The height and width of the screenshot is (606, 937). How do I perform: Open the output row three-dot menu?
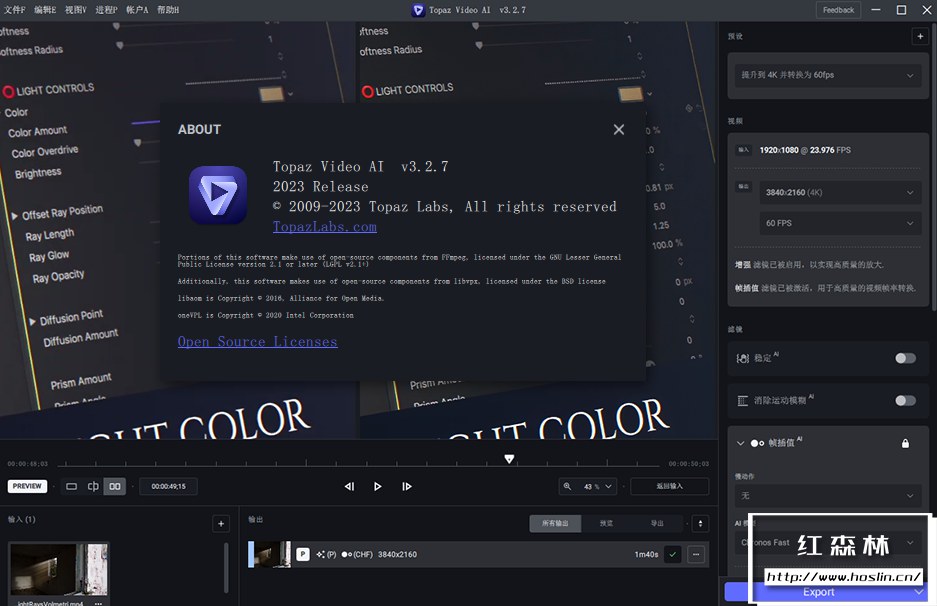coord(696,555)
